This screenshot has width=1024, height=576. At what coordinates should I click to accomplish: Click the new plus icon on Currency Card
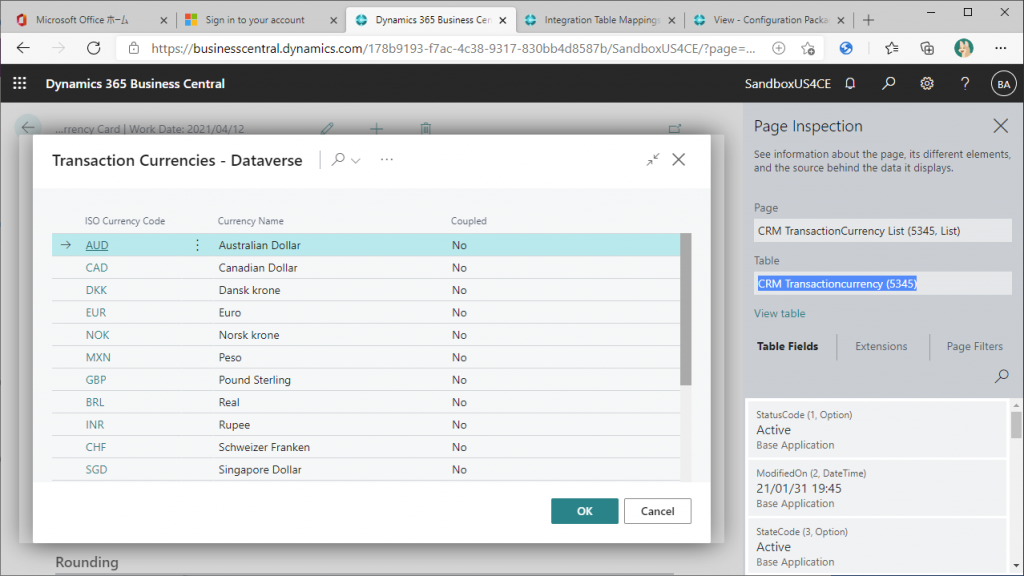(376, 129)
